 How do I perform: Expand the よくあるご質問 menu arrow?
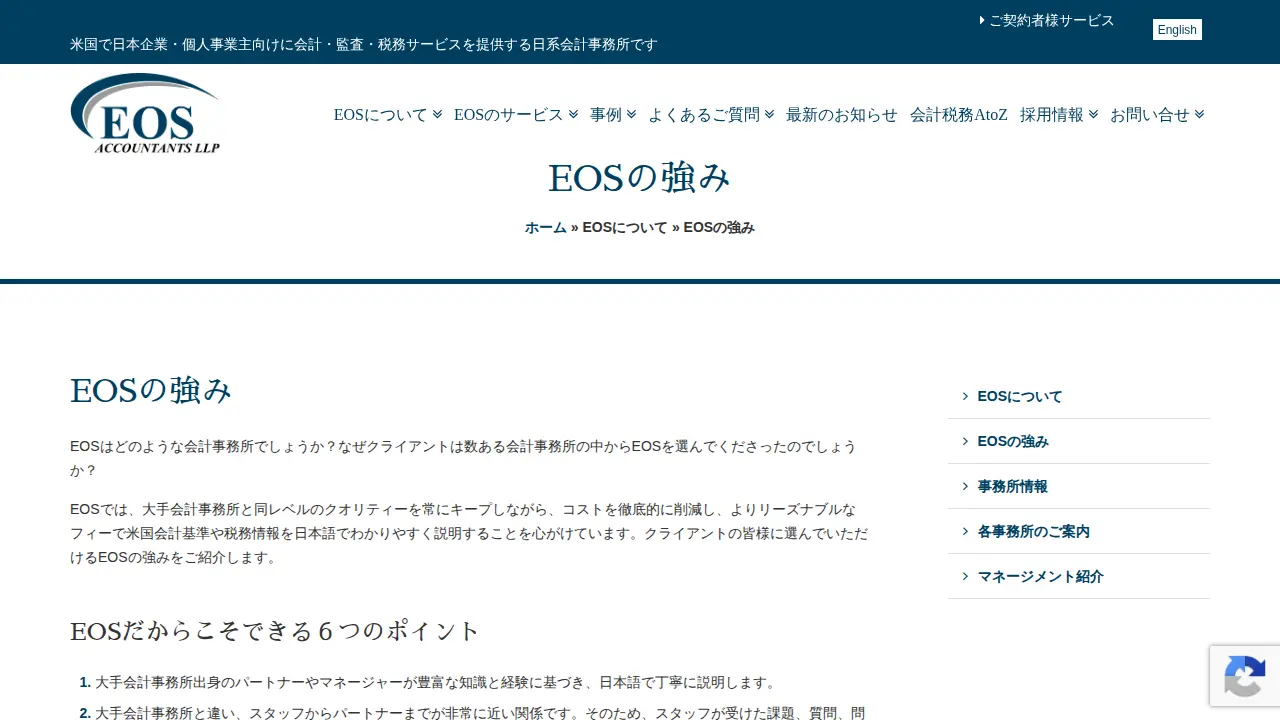point(769,114)
